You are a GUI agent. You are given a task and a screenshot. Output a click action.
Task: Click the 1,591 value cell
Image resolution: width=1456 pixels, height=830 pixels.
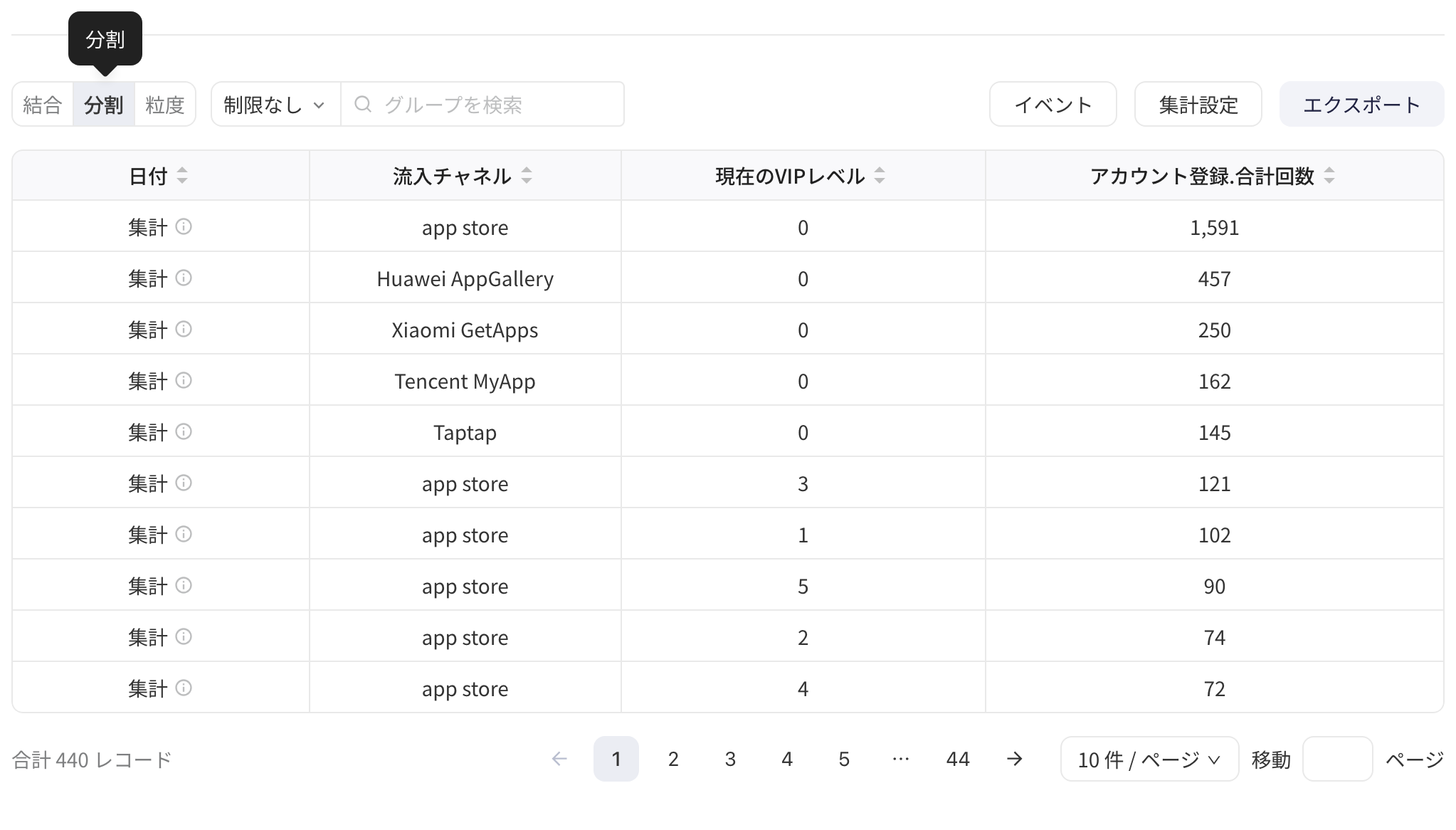point(1215,227)
